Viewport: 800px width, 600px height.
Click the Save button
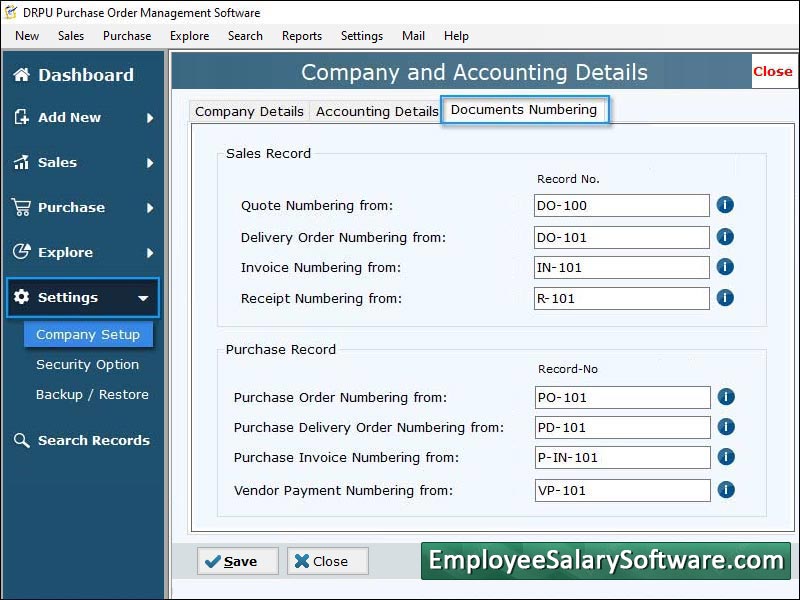[237, 561]
